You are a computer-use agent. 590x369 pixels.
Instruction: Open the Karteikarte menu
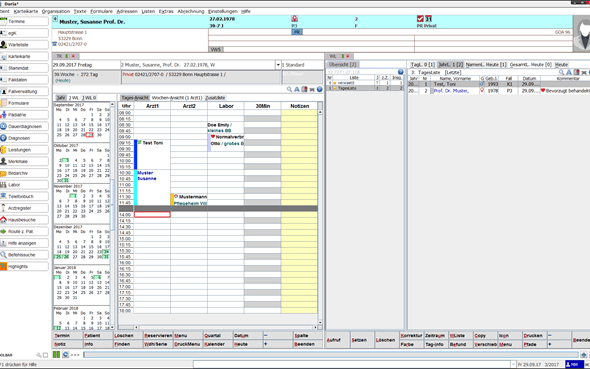[x=26, y=11]
